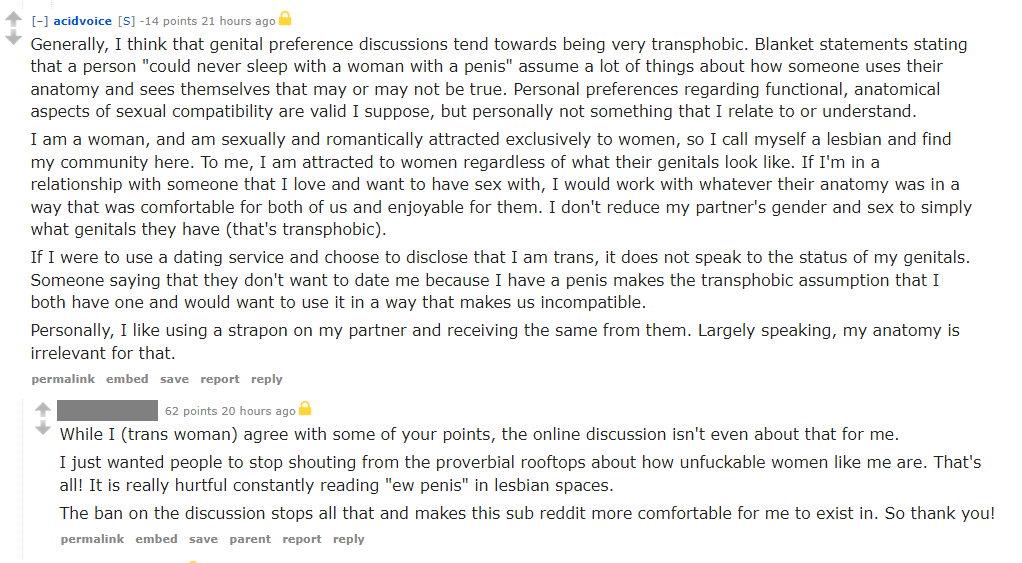Screen dimensions: 1022x563
Task: Click lock icon beside '20 hours ago'
Action: [x=305, y=409]
